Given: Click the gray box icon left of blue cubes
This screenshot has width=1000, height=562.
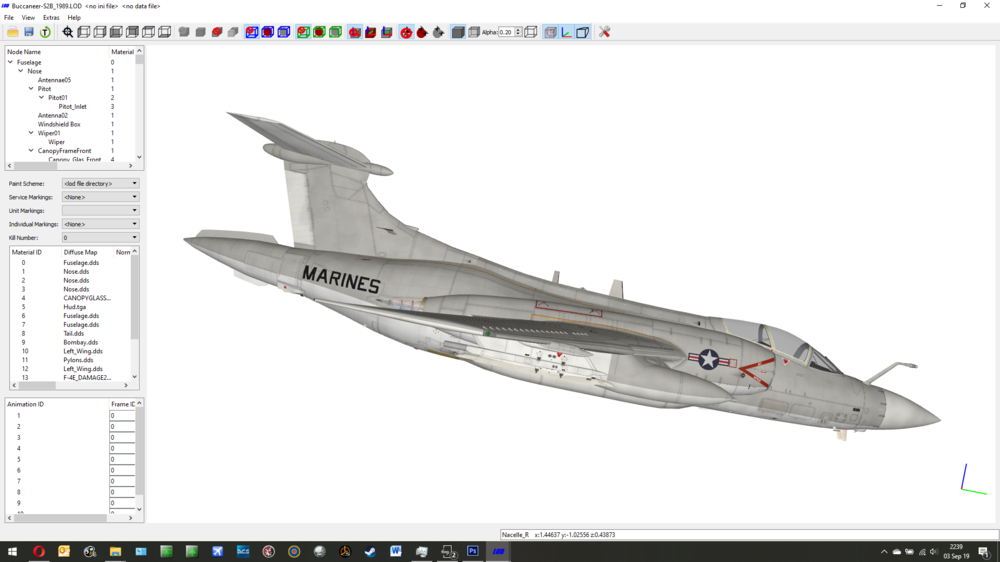Looking at the screenshot, I should (233, 32).
